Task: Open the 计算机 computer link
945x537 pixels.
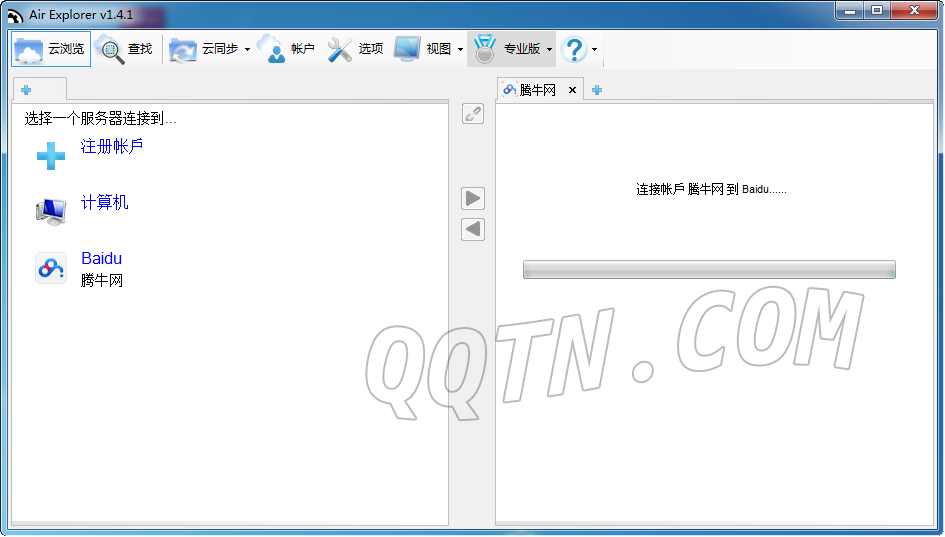Action: click(104, 203)
